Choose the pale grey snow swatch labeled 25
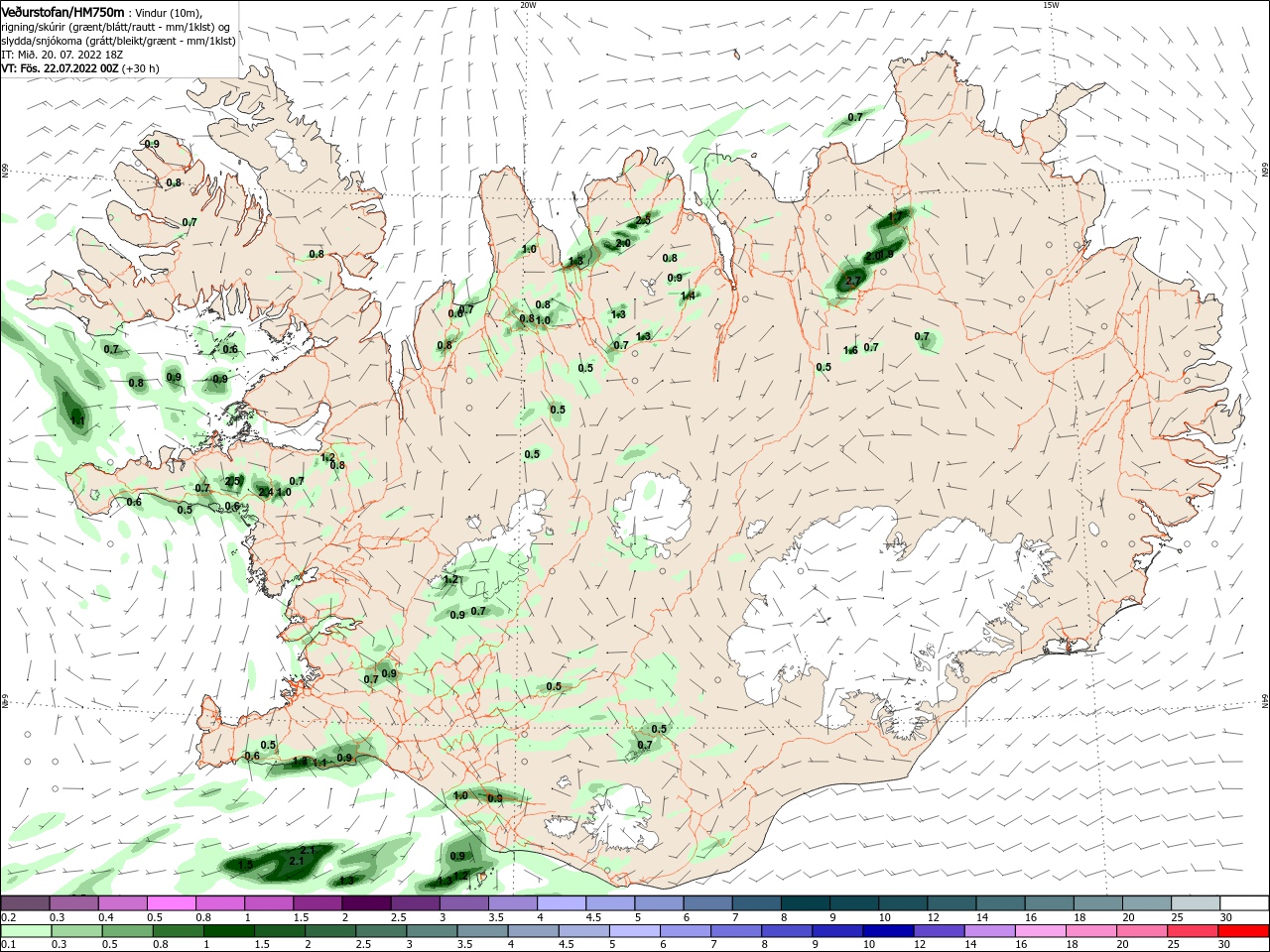Image resolution: width=1270 pixels, height=952 pixels. [1197, 903]
